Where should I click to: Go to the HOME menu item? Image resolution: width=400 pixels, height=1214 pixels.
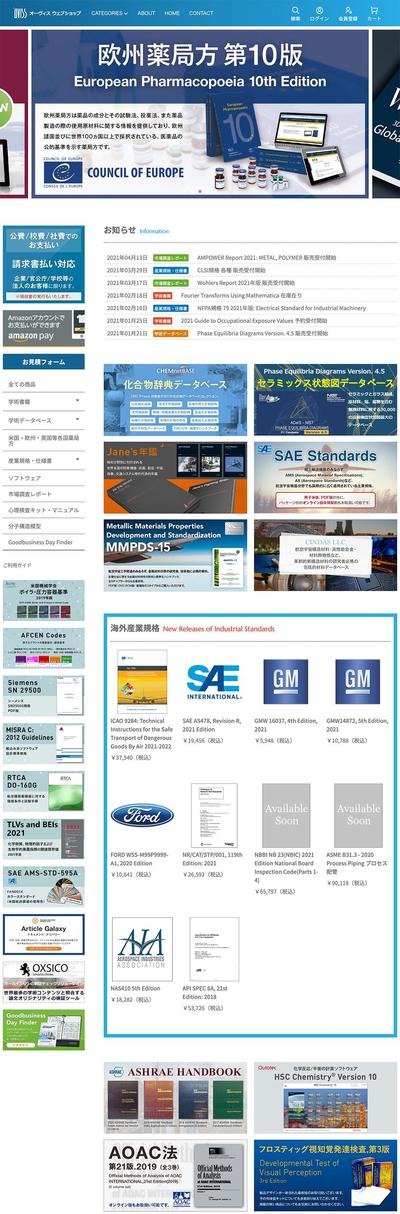click(172, 14)
